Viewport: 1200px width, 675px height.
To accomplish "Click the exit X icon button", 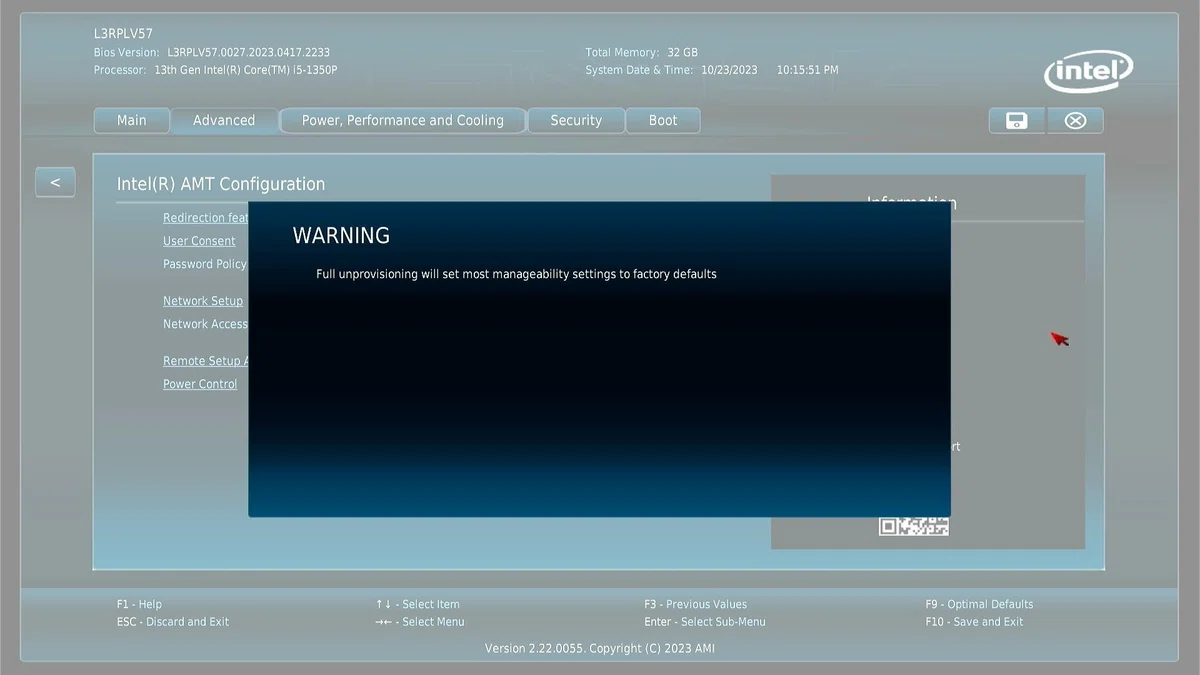I will pos(1075,121).
